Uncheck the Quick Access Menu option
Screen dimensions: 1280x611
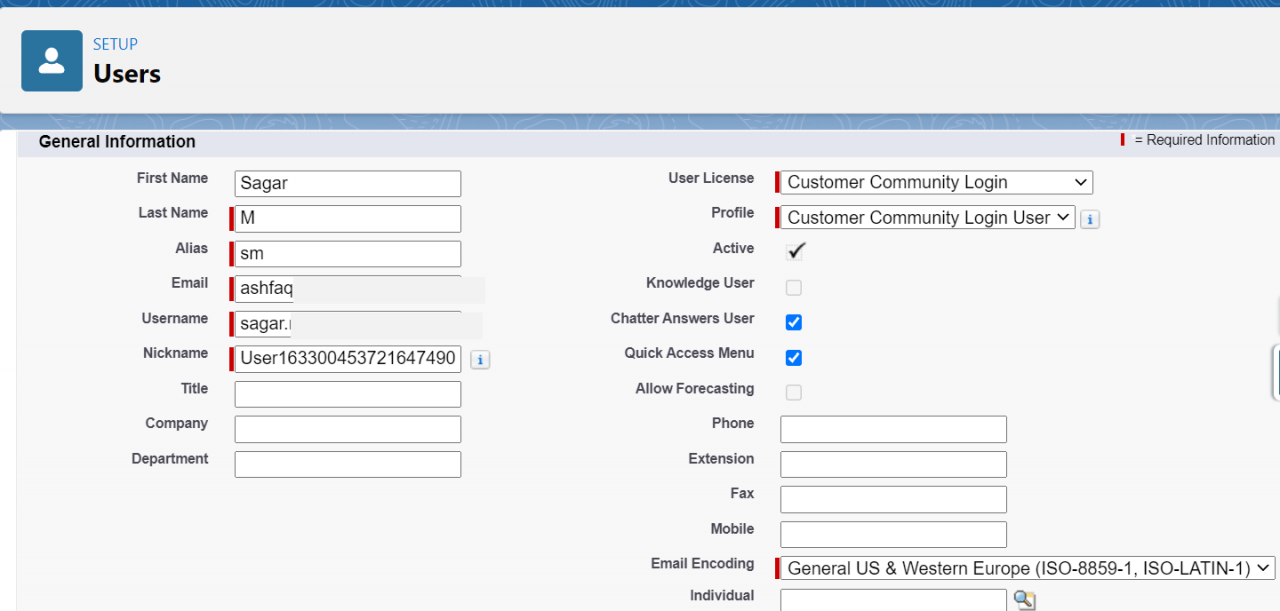click(793, 357)
